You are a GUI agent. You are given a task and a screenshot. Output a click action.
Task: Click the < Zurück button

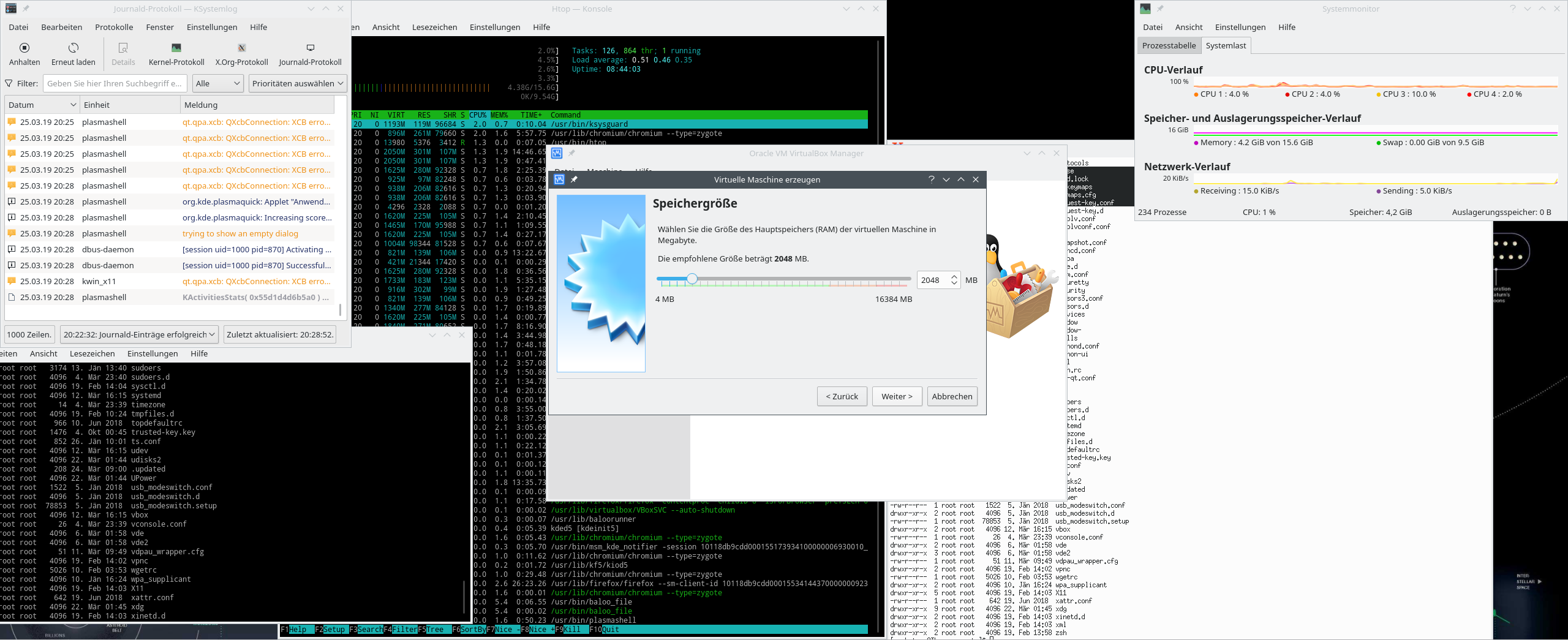[842, 396]
